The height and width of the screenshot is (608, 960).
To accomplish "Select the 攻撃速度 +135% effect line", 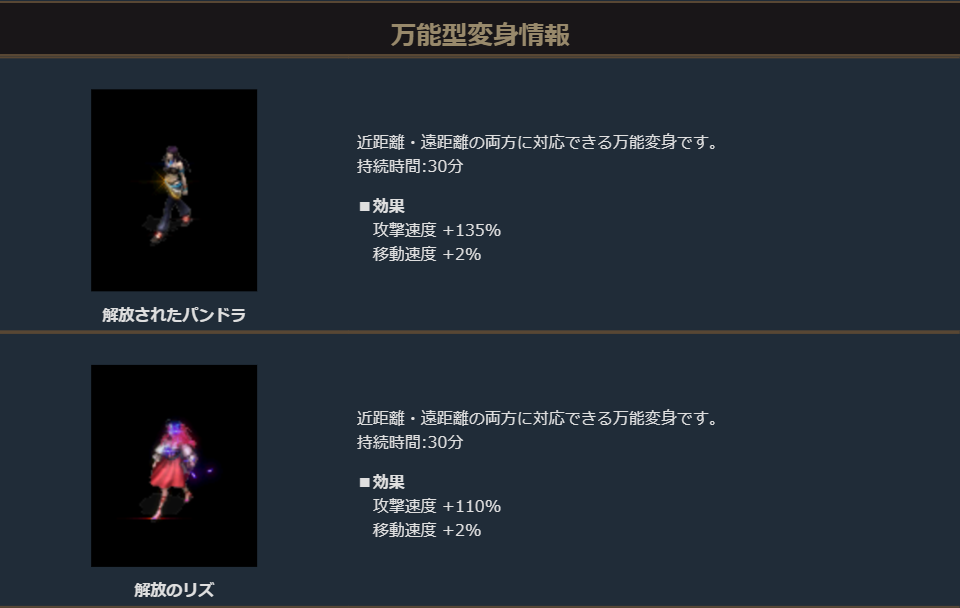I will [x=436, y=230].
